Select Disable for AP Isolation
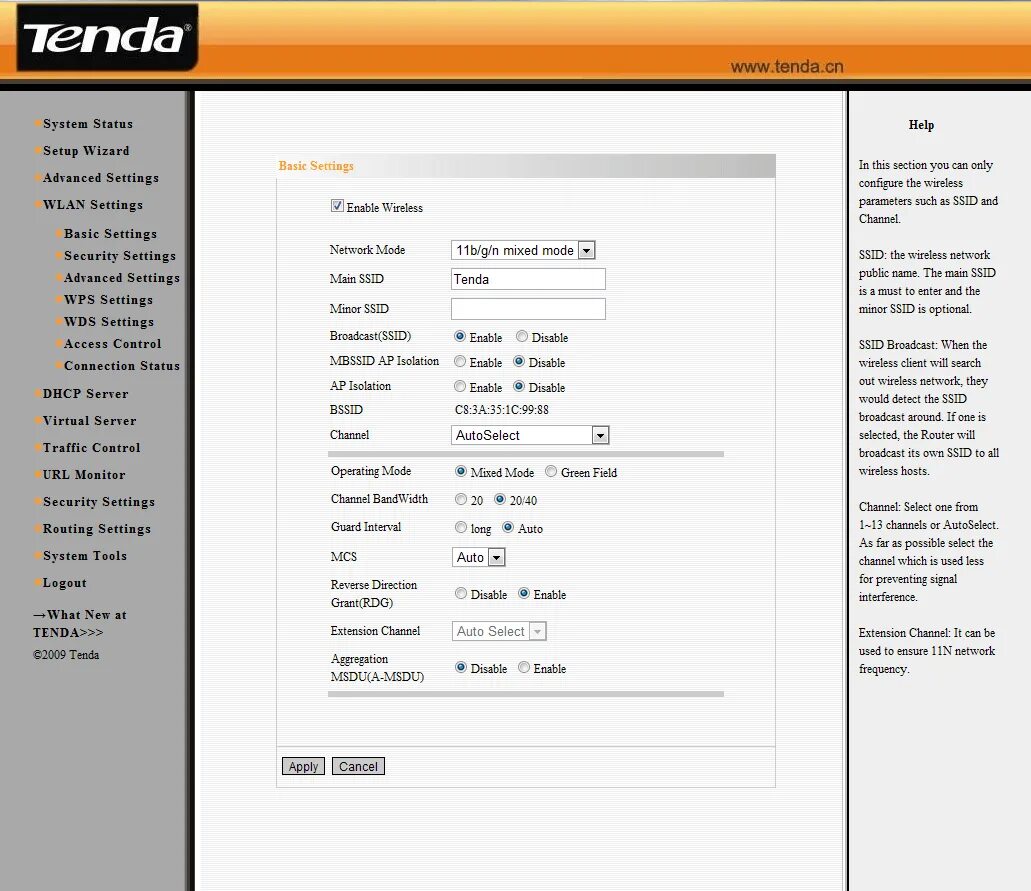 point(519,386)
